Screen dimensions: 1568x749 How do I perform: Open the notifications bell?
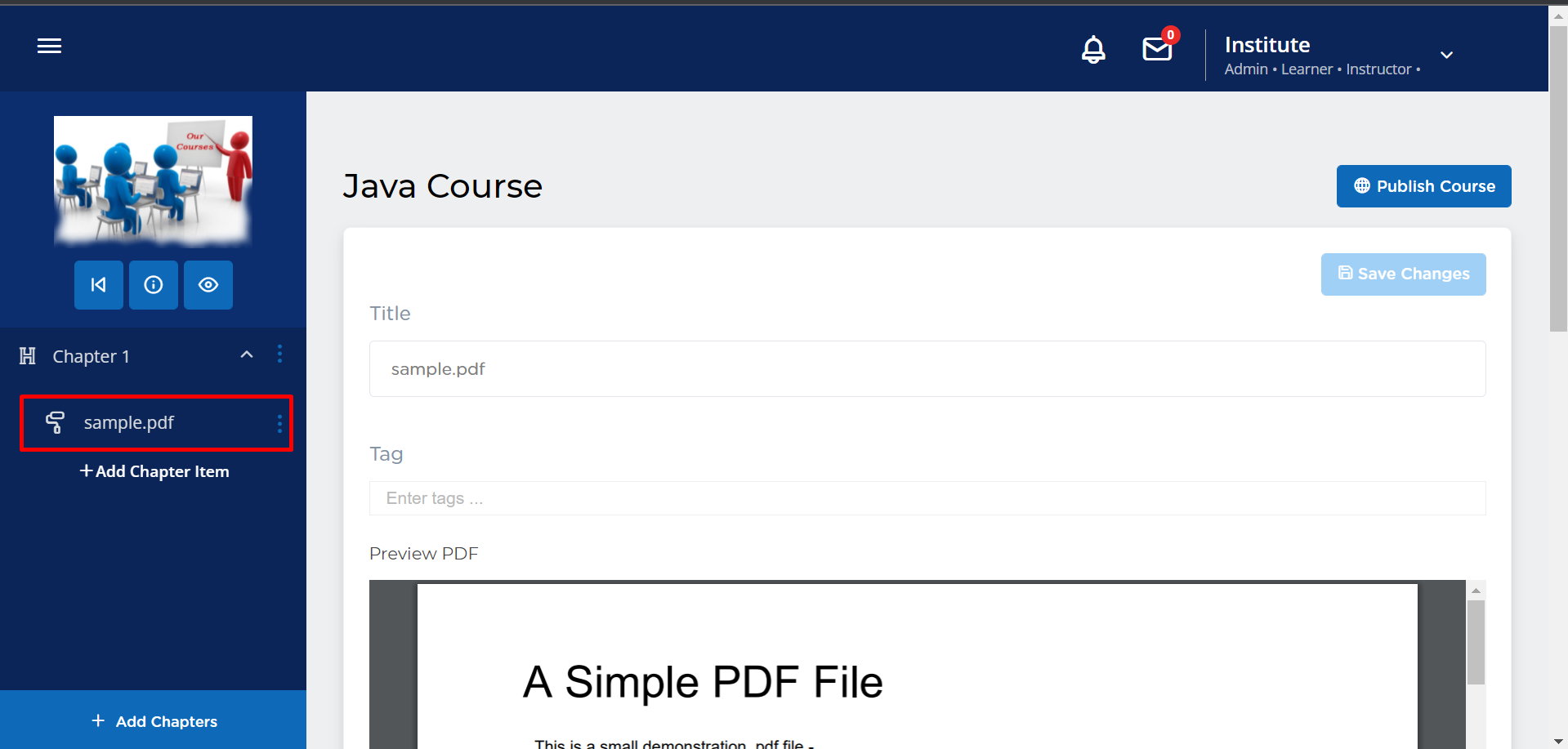click(x=1093, y=50)
